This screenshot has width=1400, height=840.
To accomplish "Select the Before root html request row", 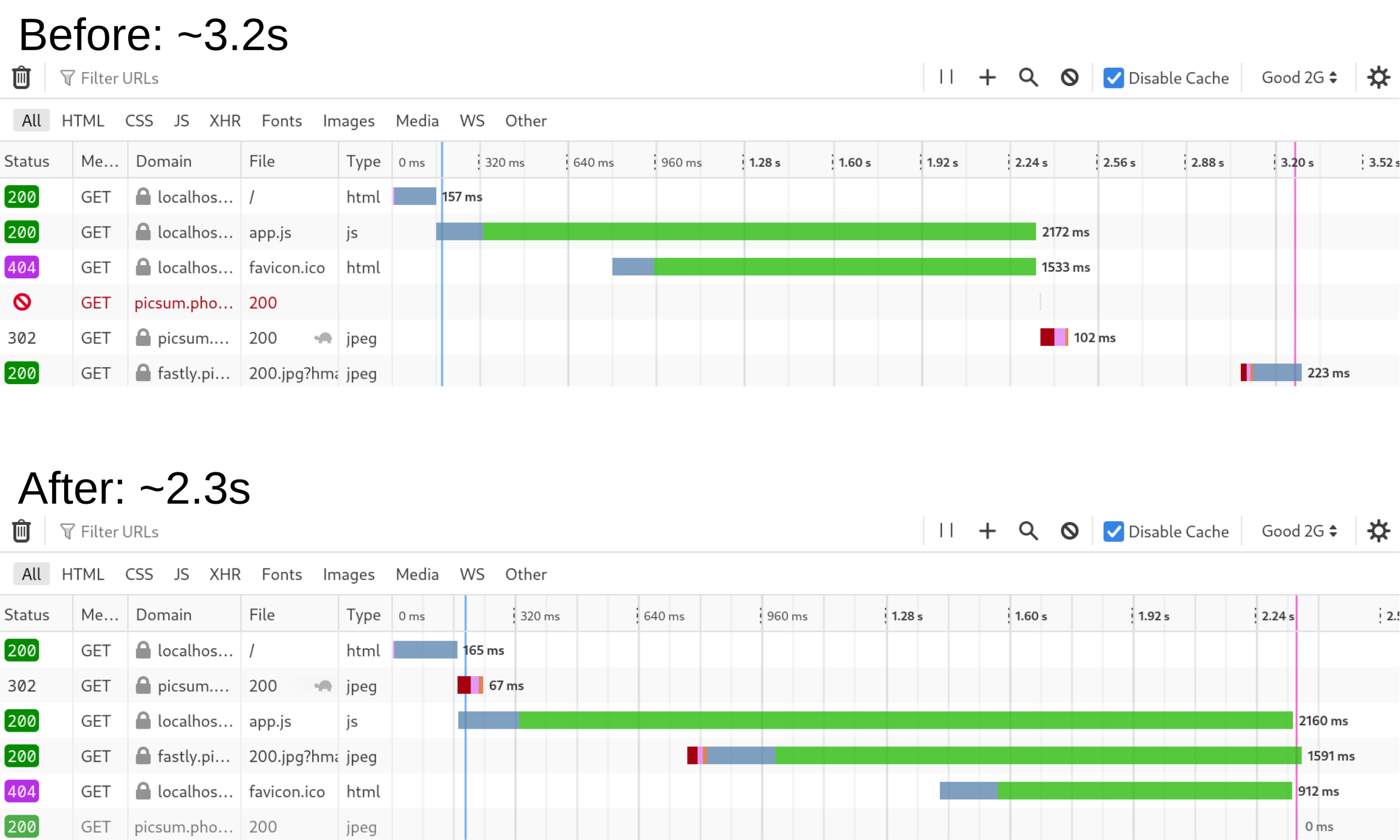I will [700, 197].
